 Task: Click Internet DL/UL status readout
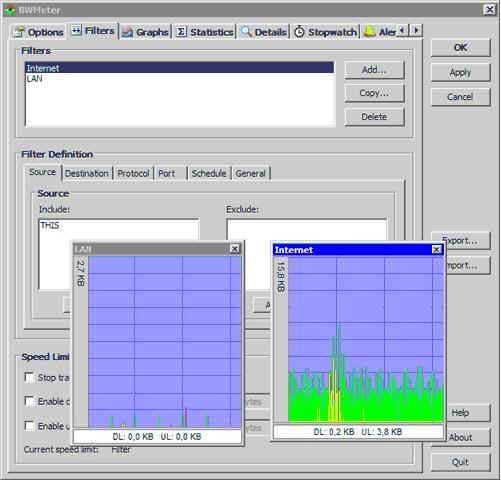[358, 432]
